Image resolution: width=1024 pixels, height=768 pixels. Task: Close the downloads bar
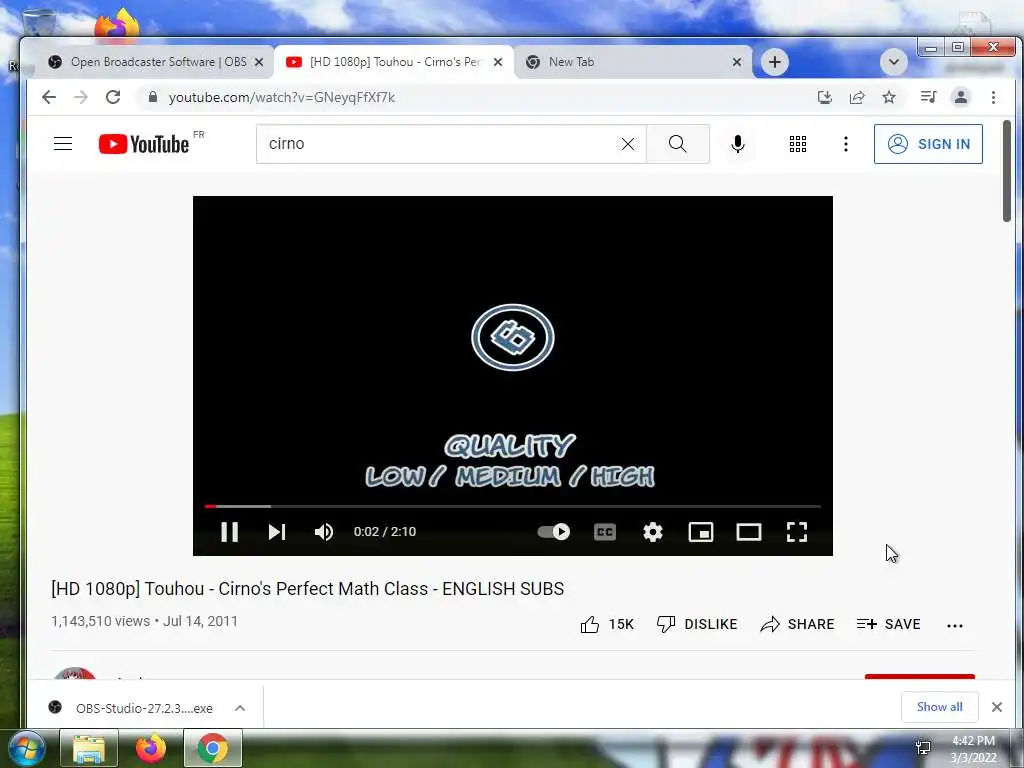tap(997, 707)
